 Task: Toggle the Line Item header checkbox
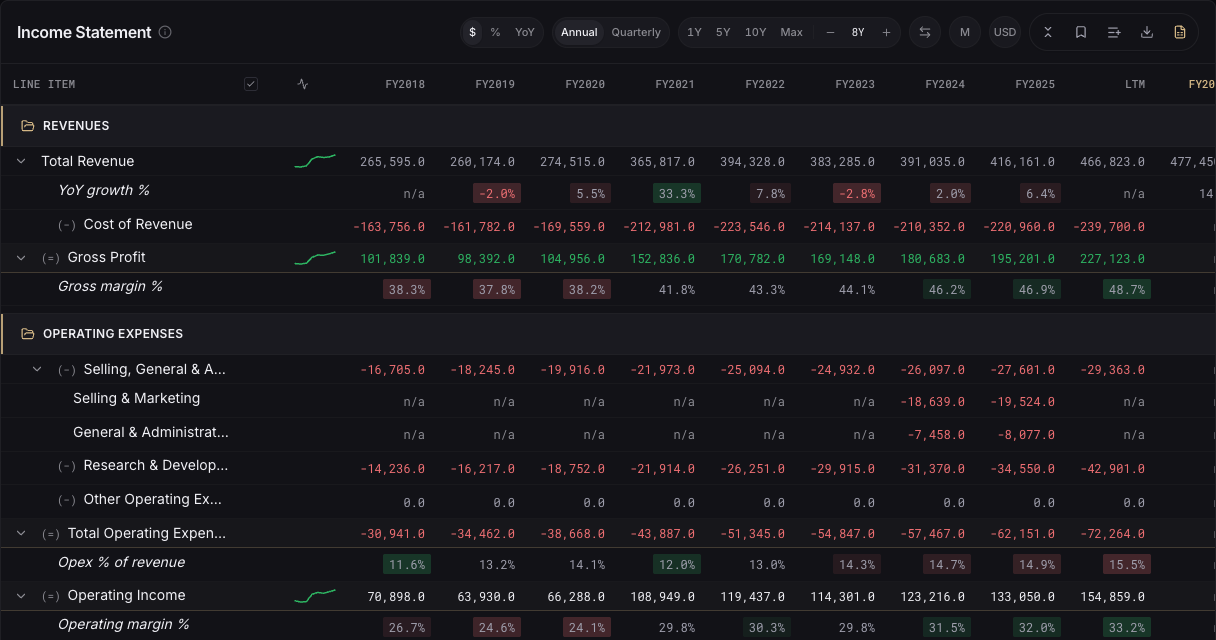pyautogui.click(x=251, y=84)
